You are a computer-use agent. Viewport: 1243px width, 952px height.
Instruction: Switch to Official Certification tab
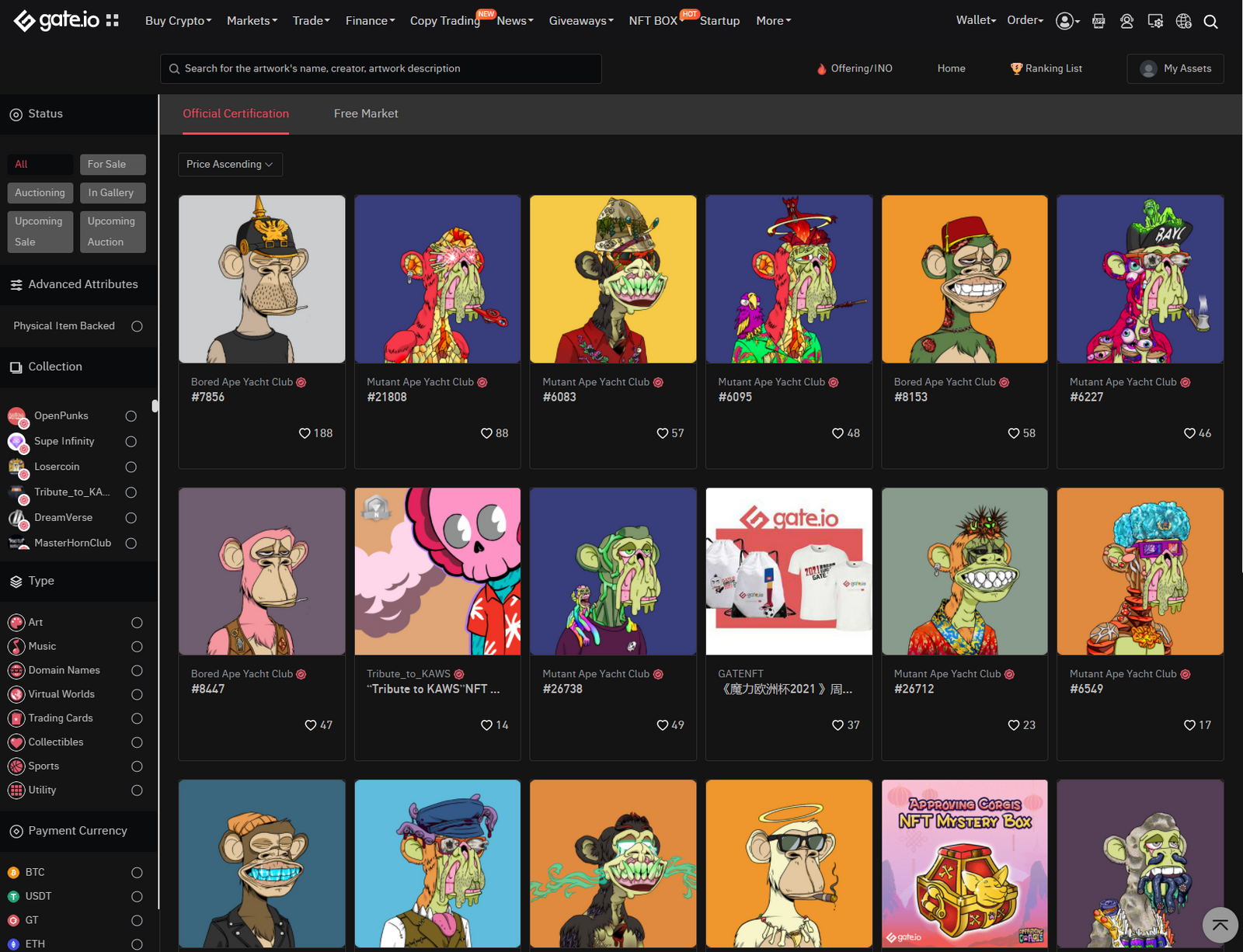[235, 114]
